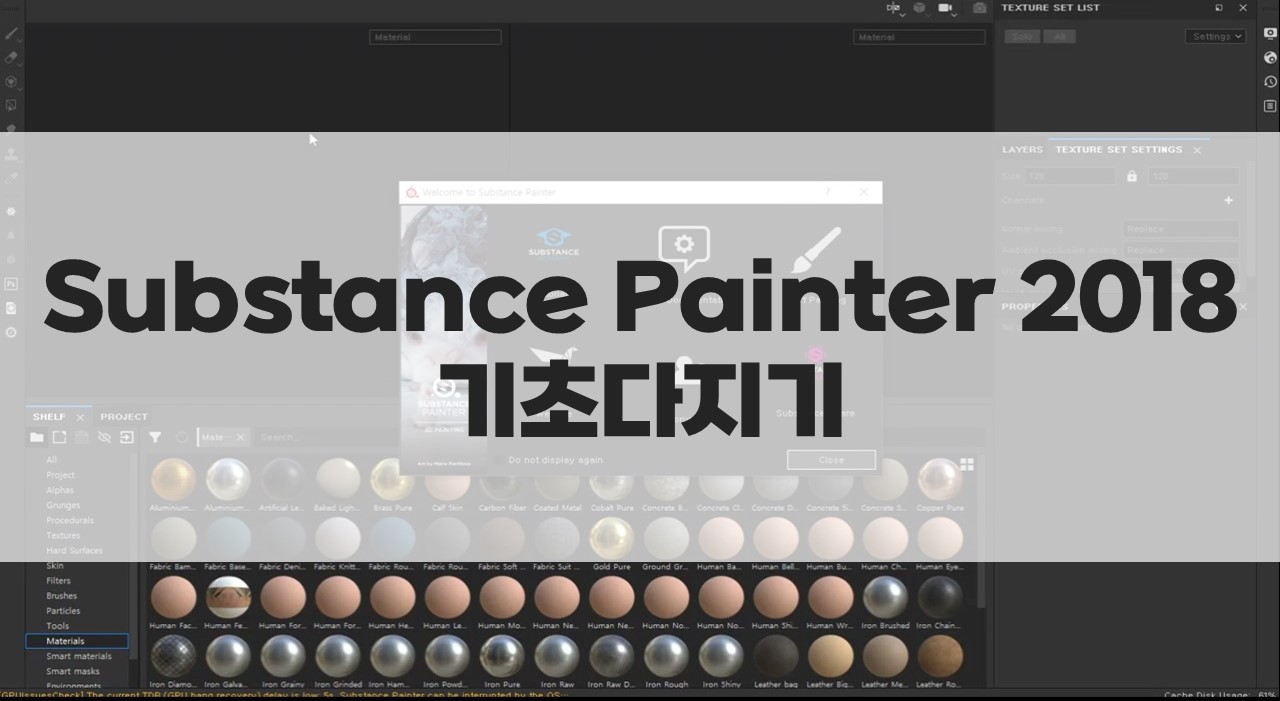The height and width of the screenshot is (701, 1280).
Task: Toggle the shelf hide-preview eye icon
Action: (x=104, y=437)
